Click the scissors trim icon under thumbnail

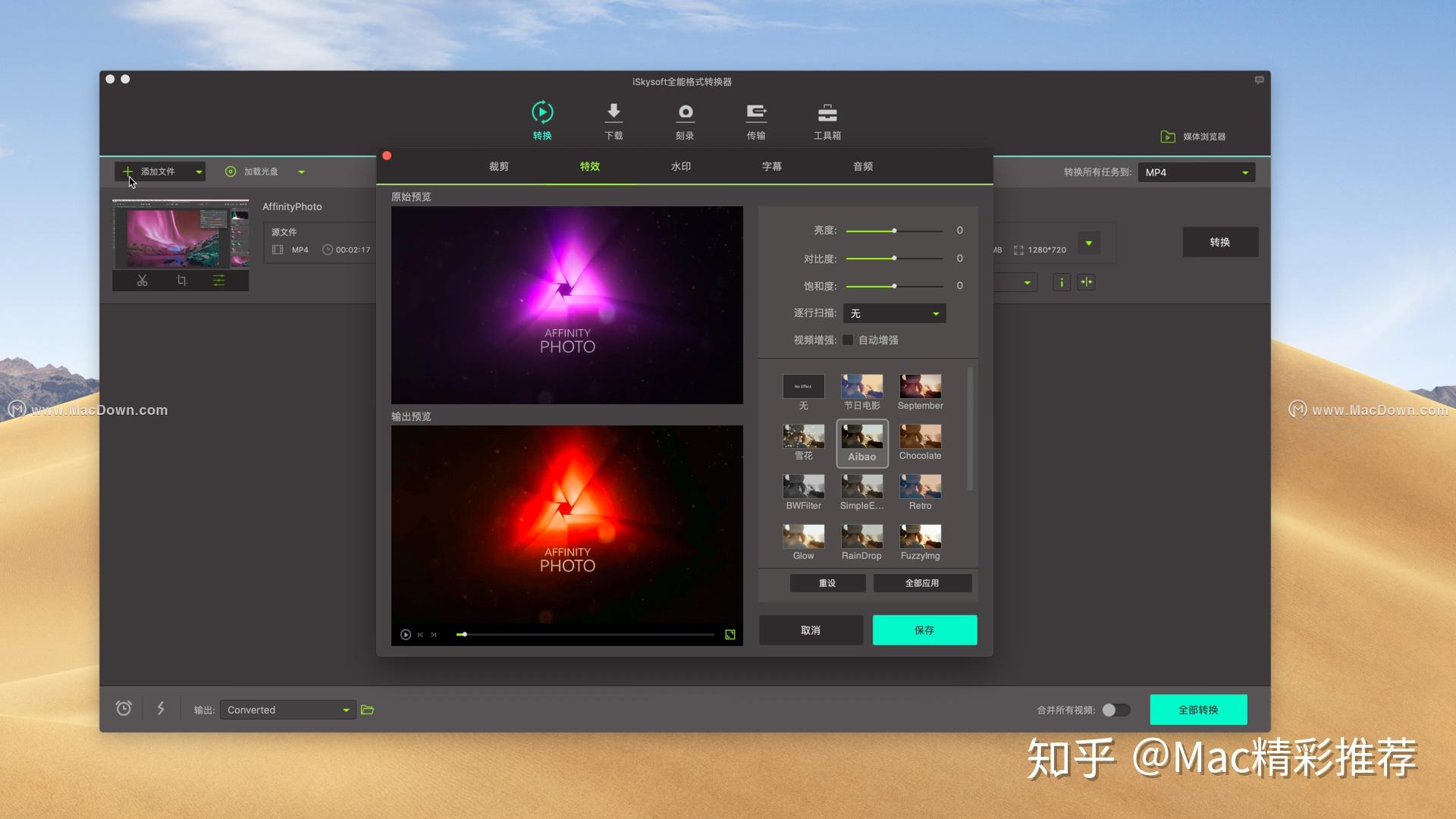(x=143, y=281)
